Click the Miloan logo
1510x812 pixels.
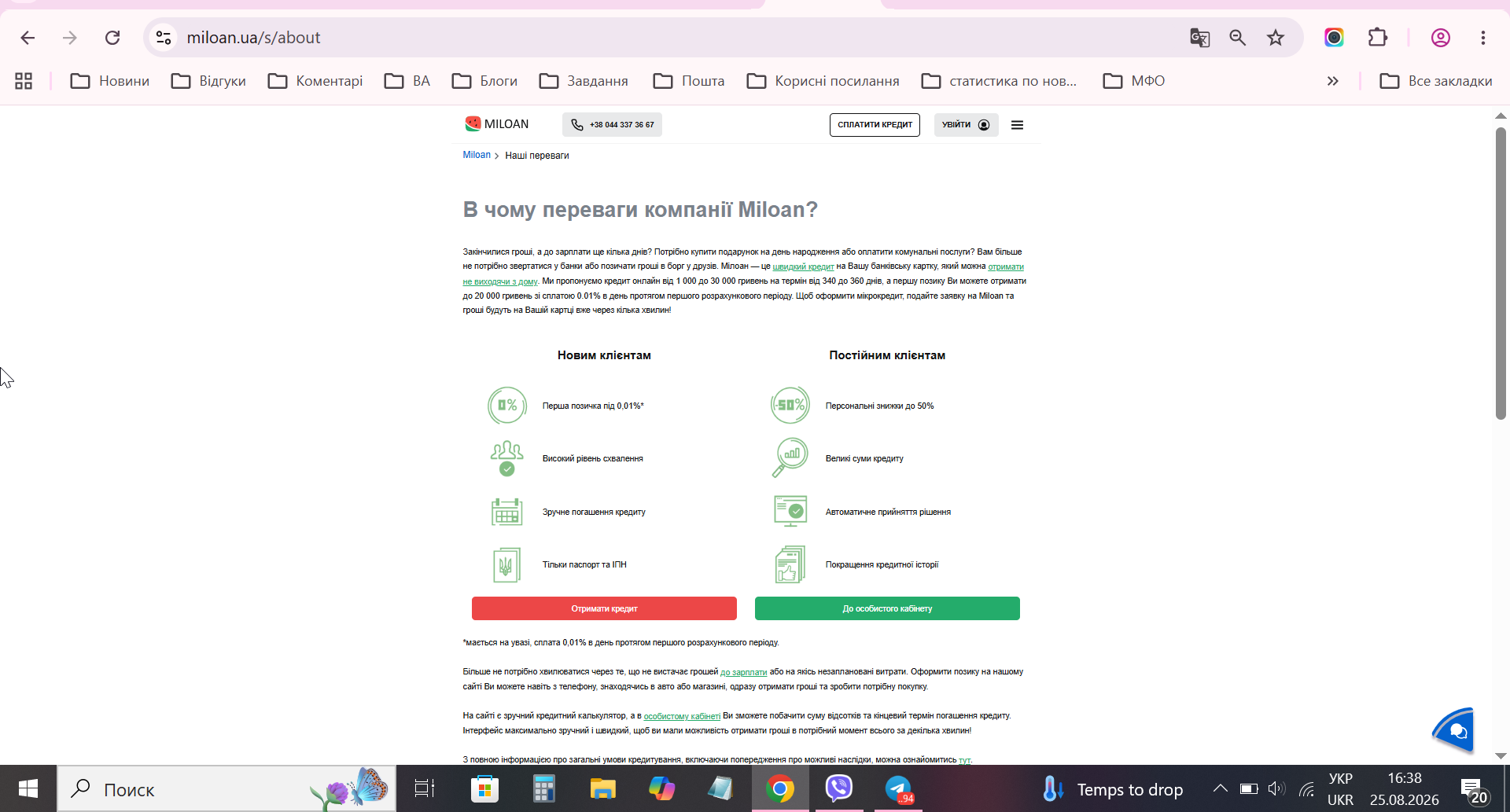coord(496,124)
